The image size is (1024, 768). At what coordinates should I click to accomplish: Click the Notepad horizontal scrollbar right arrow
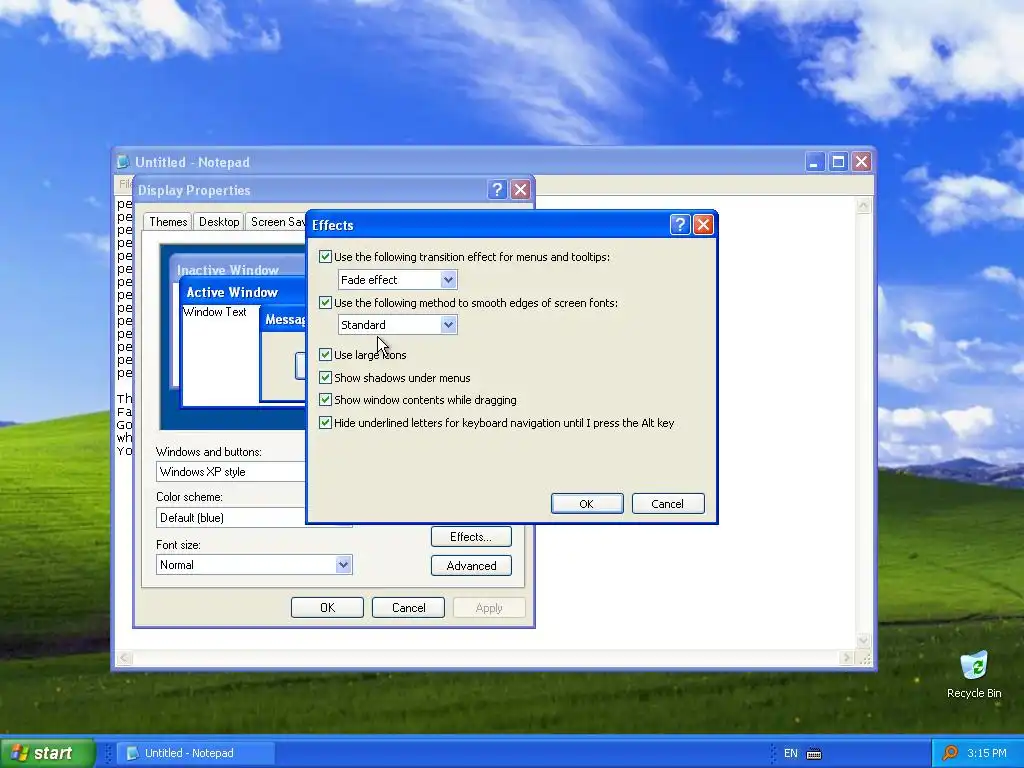coord(847,658)
